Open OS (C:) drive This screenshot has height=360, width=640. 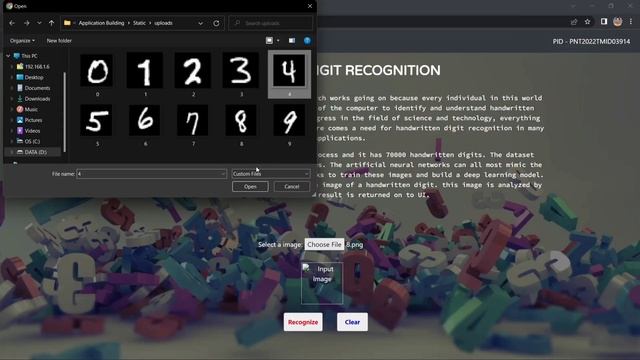pyautogui.click(x=32, y=141)
